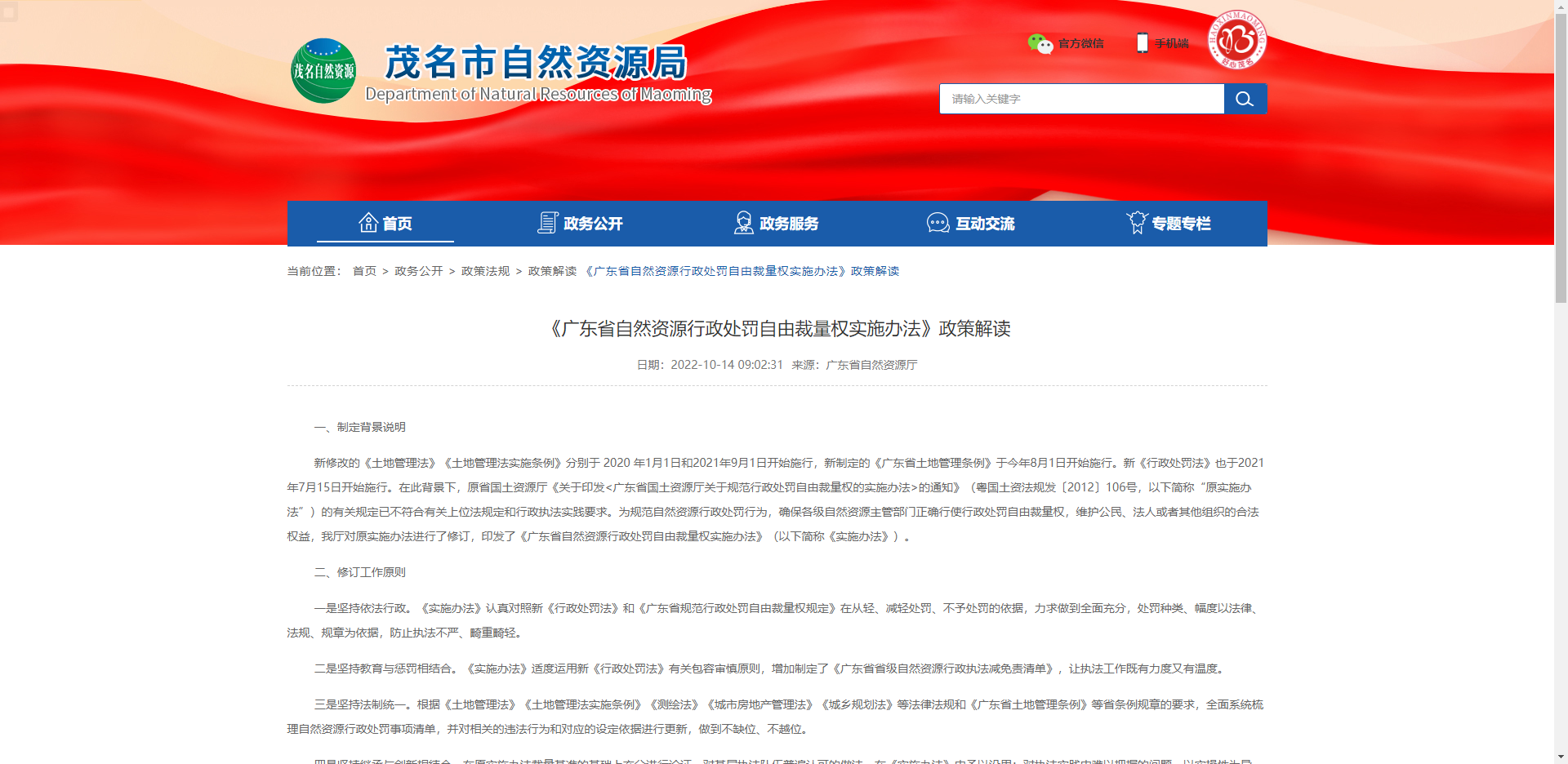
Task: Click the magnifying glass search icon
Action: pyautogui.click(x=1245, y=99)
